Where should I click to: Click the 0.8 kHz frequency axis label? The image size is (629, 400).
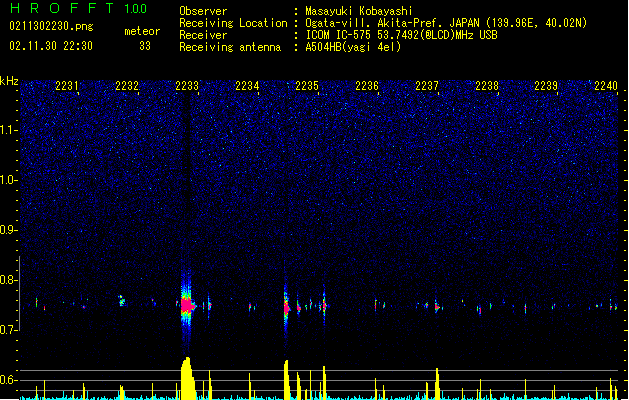point(9,280)
